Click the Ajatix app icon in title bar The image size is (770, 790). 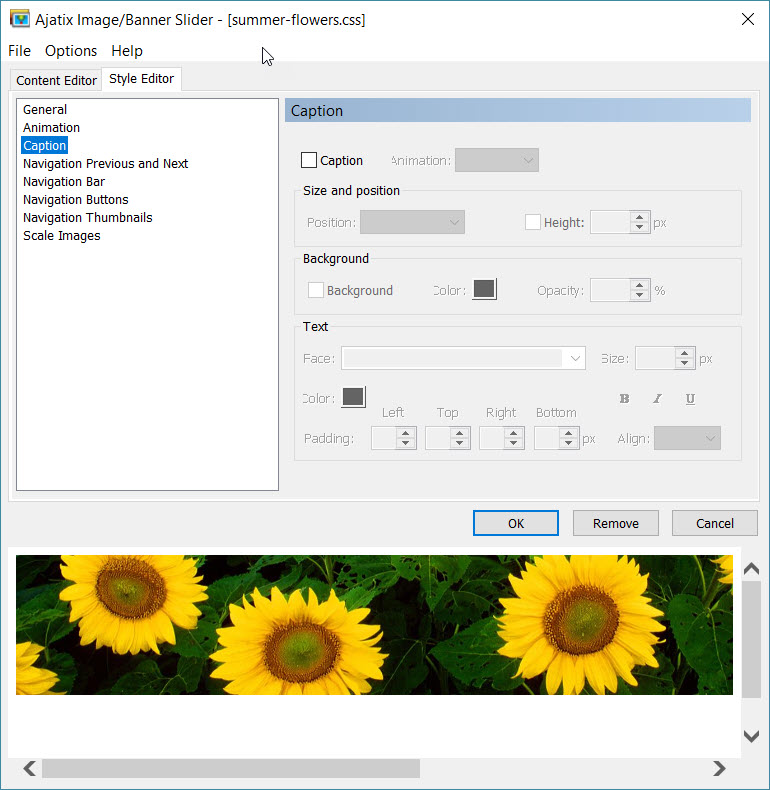tap(20, 19)
